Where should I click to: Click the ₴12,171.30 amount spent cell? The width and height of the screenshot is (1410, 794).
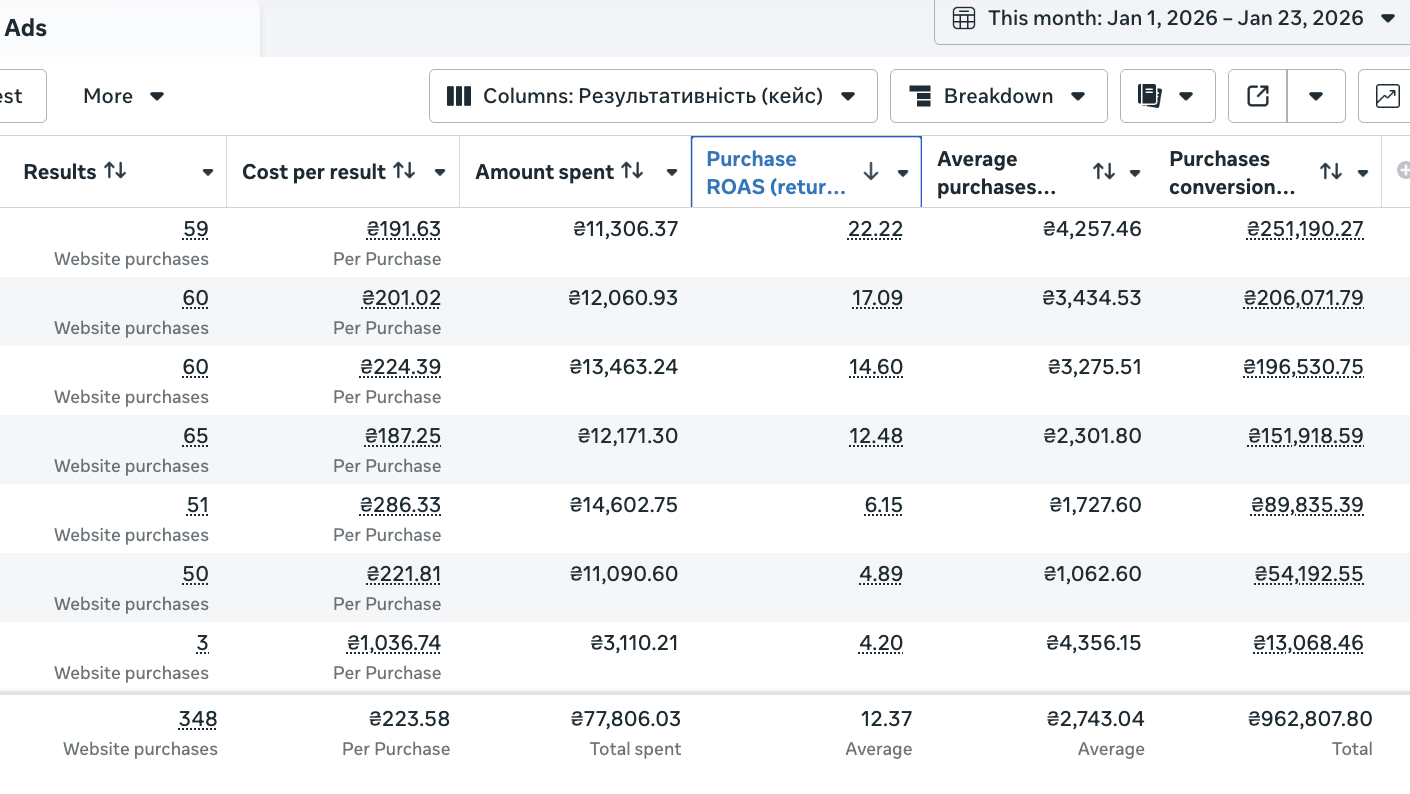(x=628, y=436)
